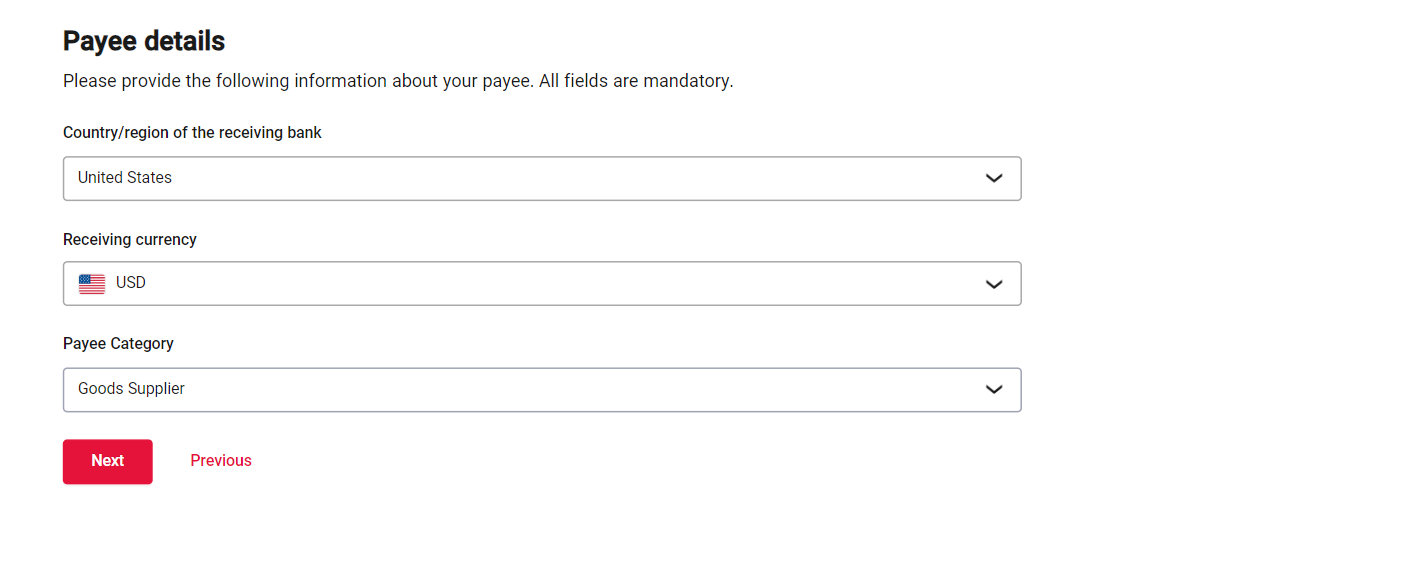Click the chevron arrow in the Receiving currency field

(x=993, y=284)
